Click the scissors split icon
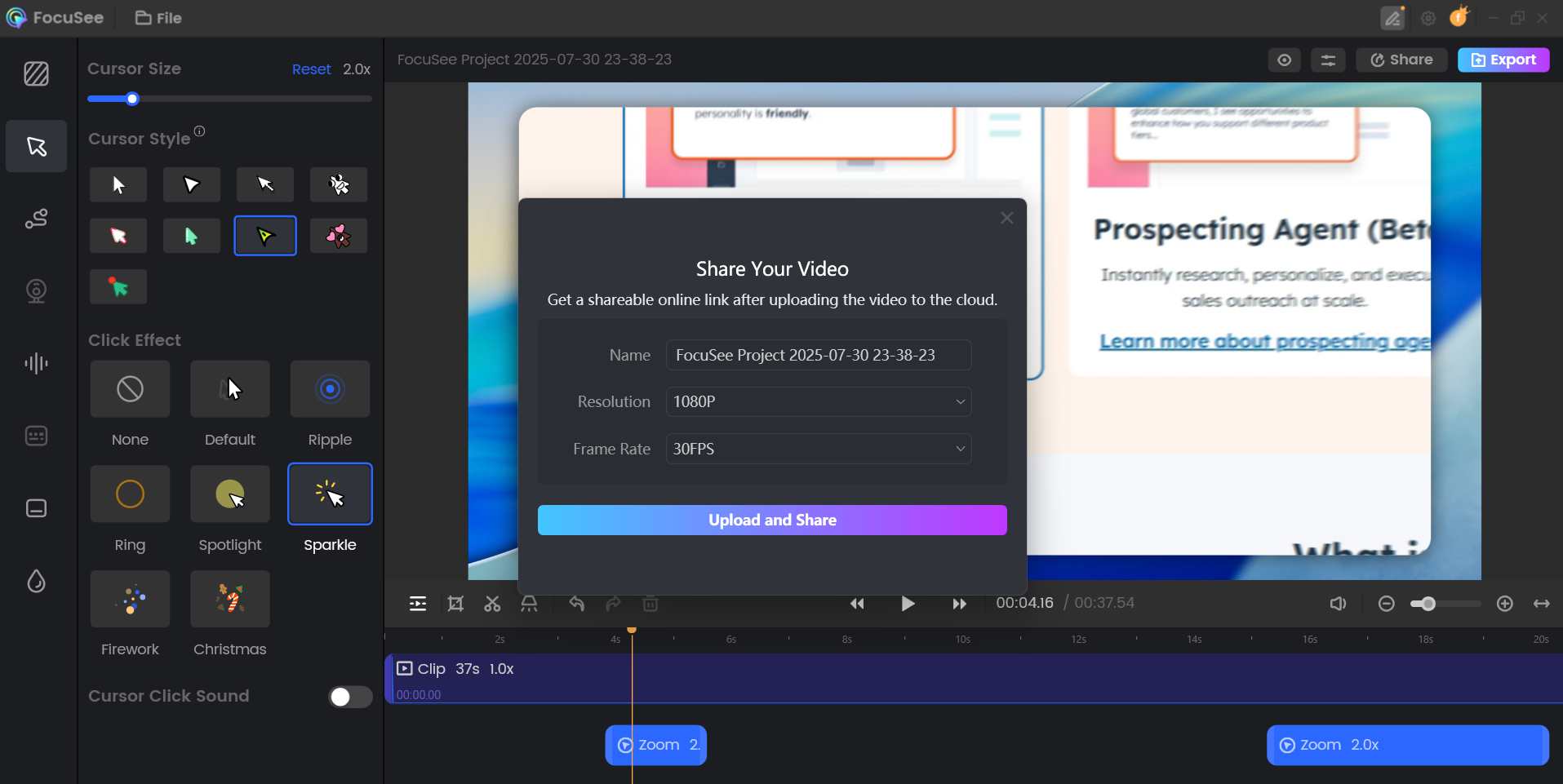 (x=492, y=604)
